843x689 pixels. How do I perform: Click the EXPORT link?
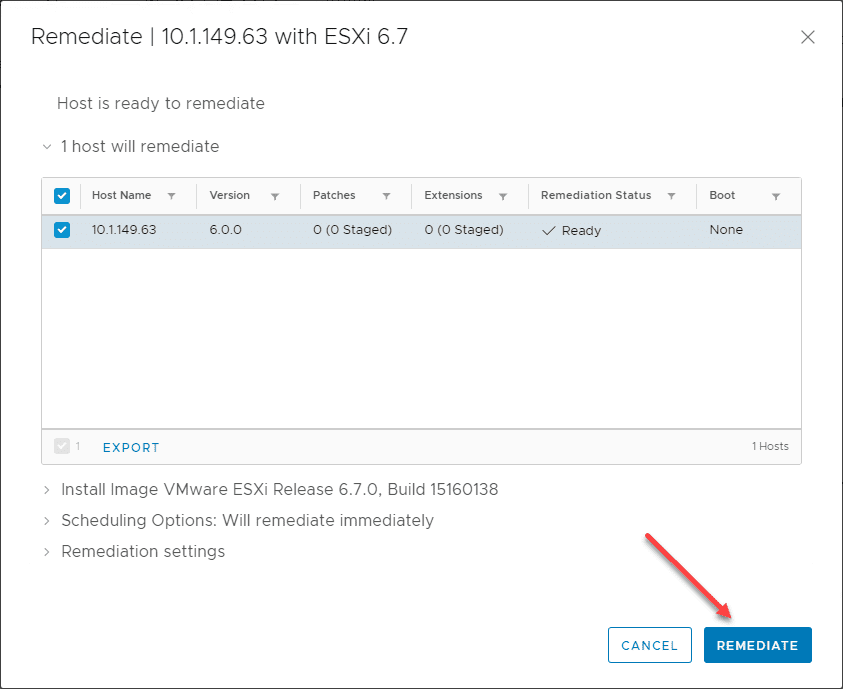pyautogui.click(x=130, y=447)
